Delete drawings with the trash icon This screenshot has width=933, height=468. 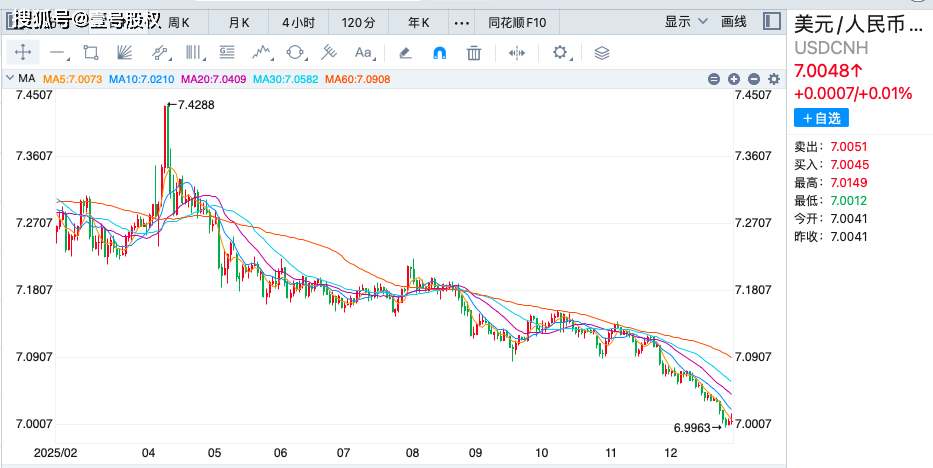(474, 53)
